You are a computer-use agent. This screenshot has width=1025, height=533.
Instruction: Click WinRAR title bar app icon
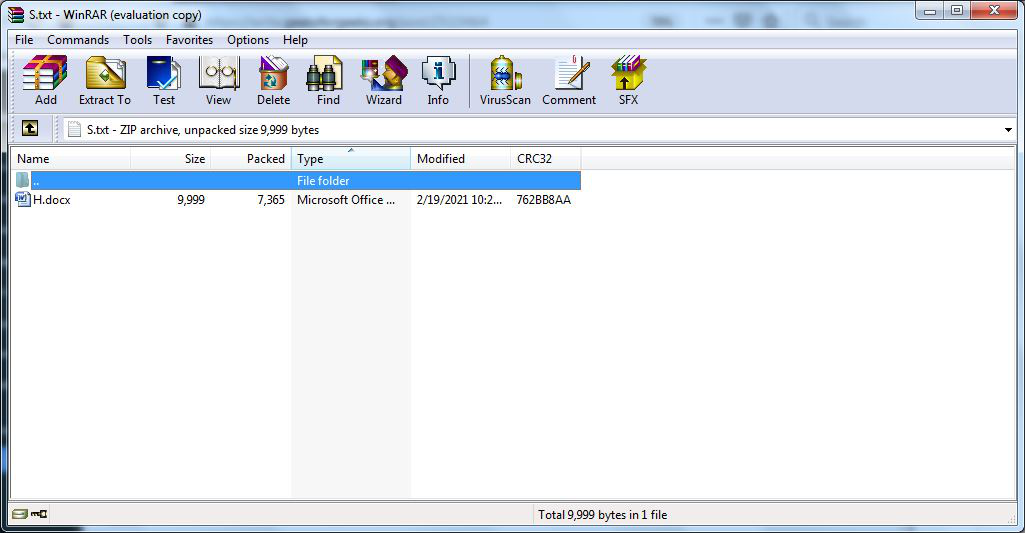point(16,14)
